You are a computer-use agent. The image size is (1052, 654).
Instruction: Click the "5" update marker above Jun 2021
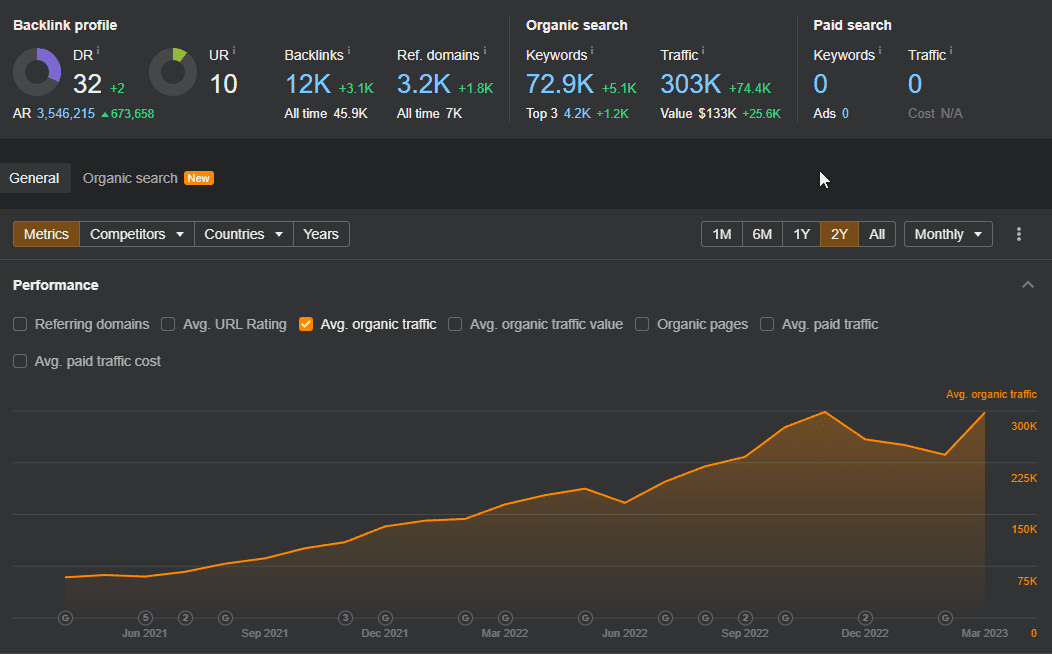(x=145, y=618)
